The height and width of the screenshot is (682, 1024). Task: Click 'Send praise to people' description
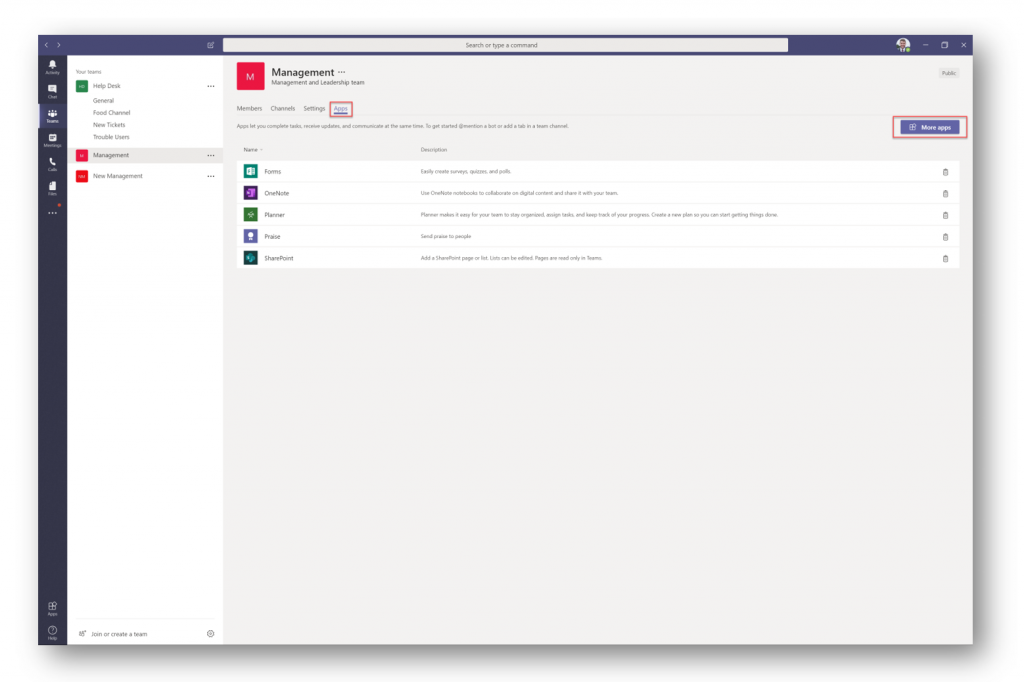tap(446, 236)
